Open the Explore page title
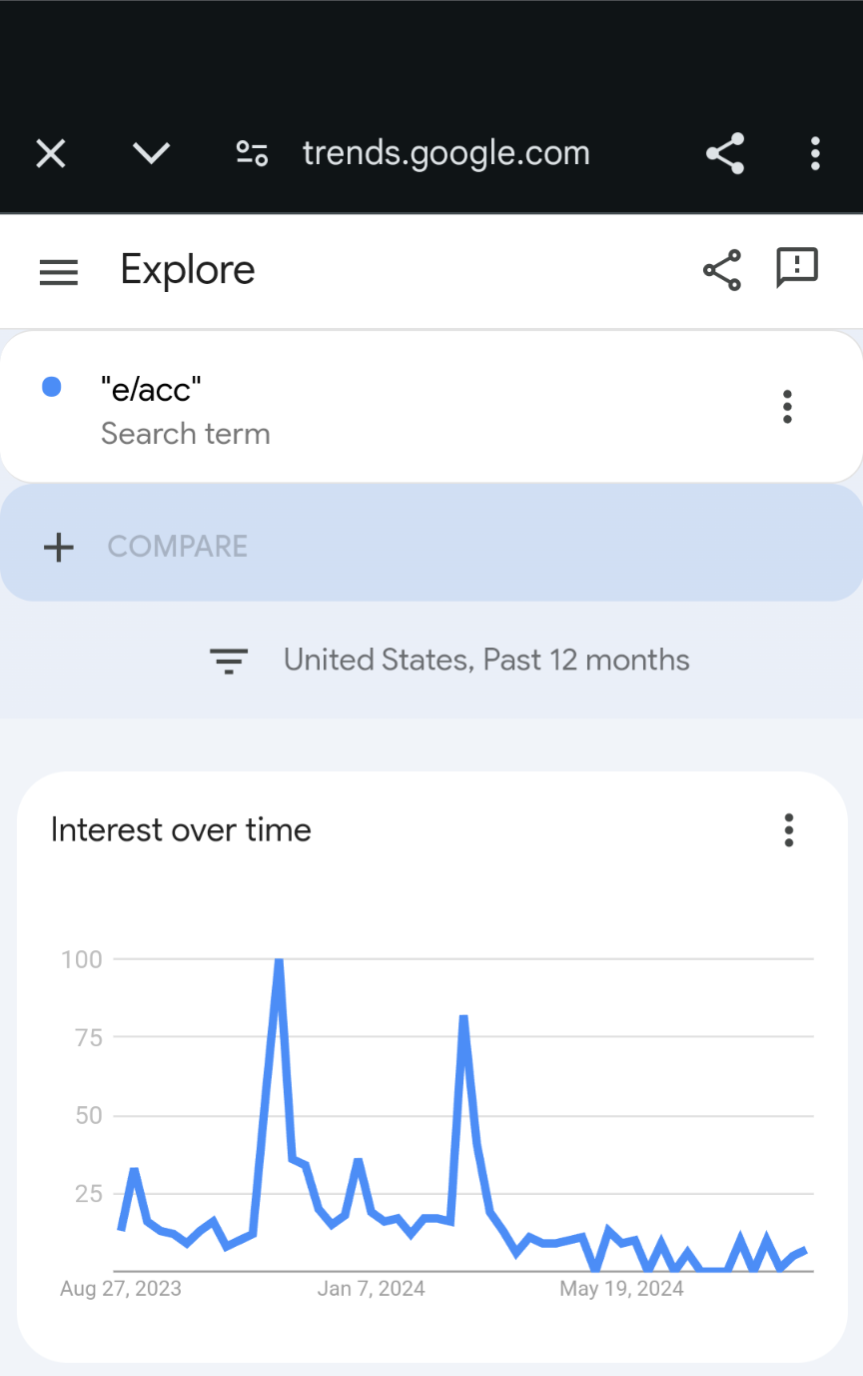Image resolution: width=863 pixels, height=1376 pixels. (x=188, y=270)
